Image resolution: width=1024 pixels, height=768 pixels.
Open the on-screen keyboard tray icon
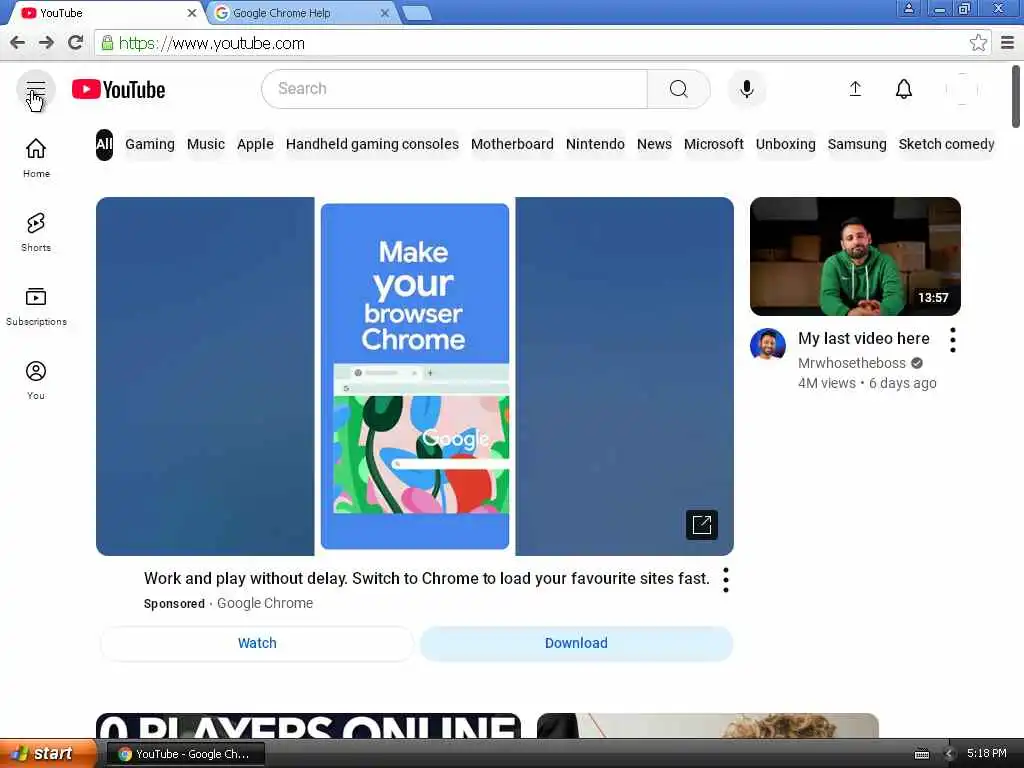(921, 754)
